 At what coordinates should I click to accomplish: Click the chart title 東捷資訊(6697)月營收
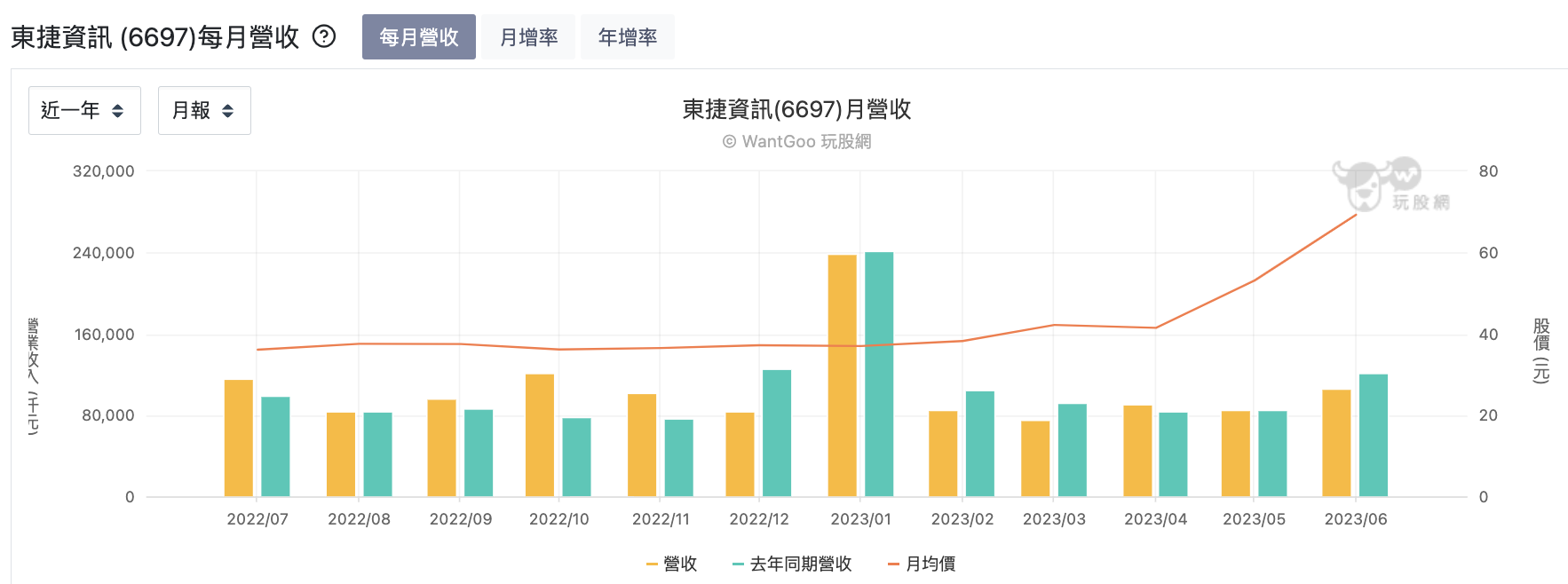tap(796, 109)
